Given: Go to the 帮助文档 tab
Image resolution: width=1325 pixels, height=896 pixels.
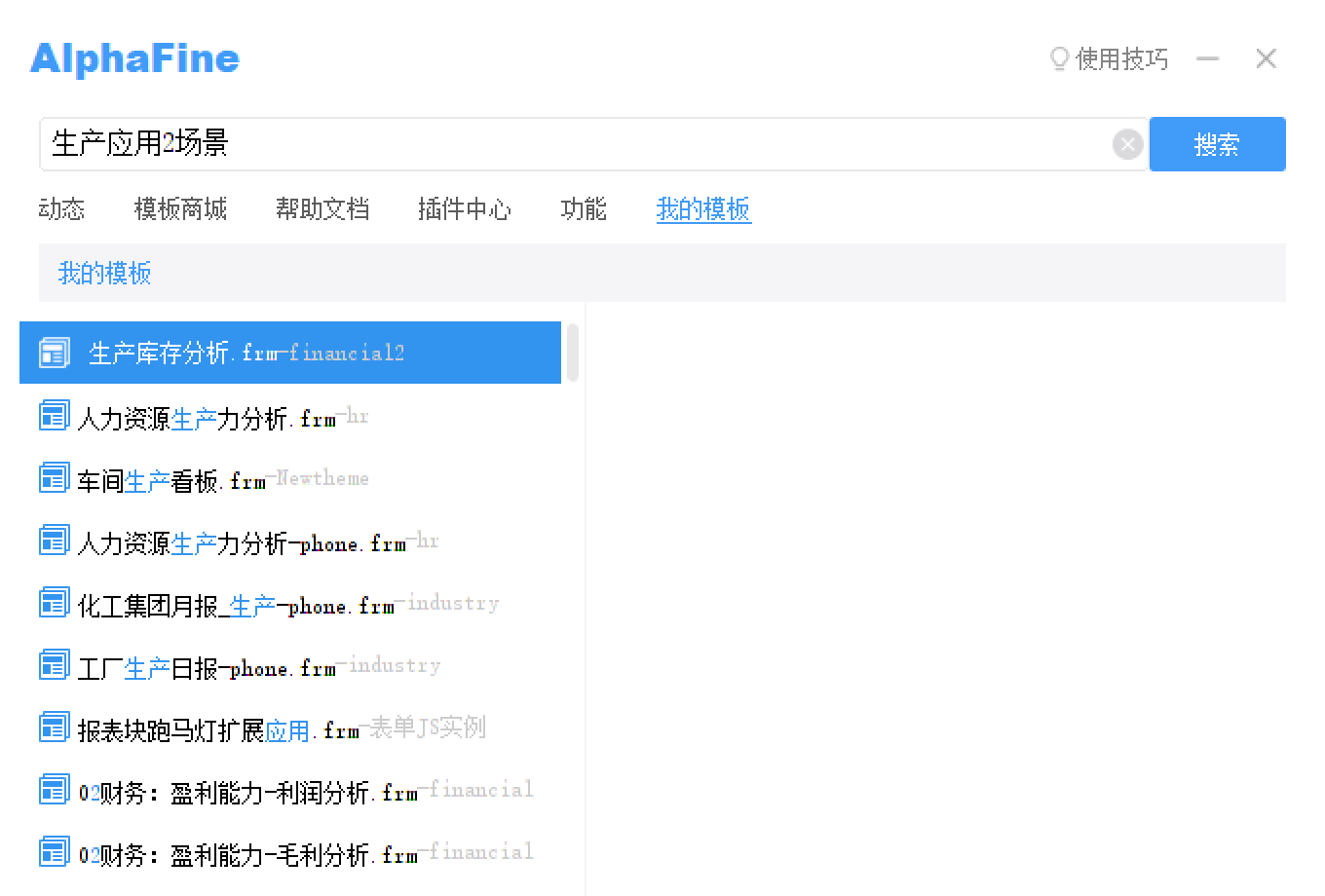Looking at the screenshot, I should [322, 209].
